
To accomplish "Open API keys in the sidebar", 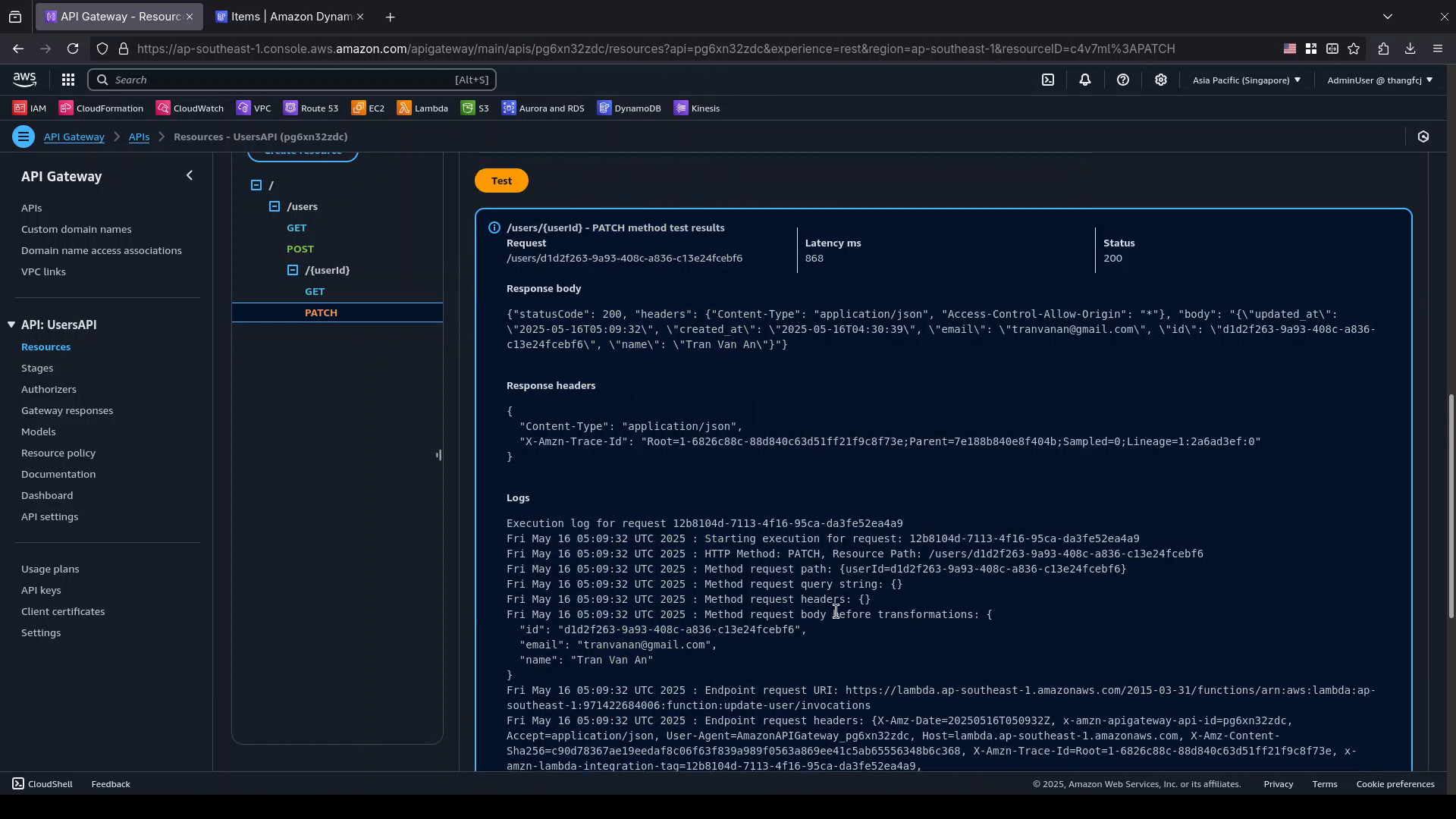I will click(41, 590).
